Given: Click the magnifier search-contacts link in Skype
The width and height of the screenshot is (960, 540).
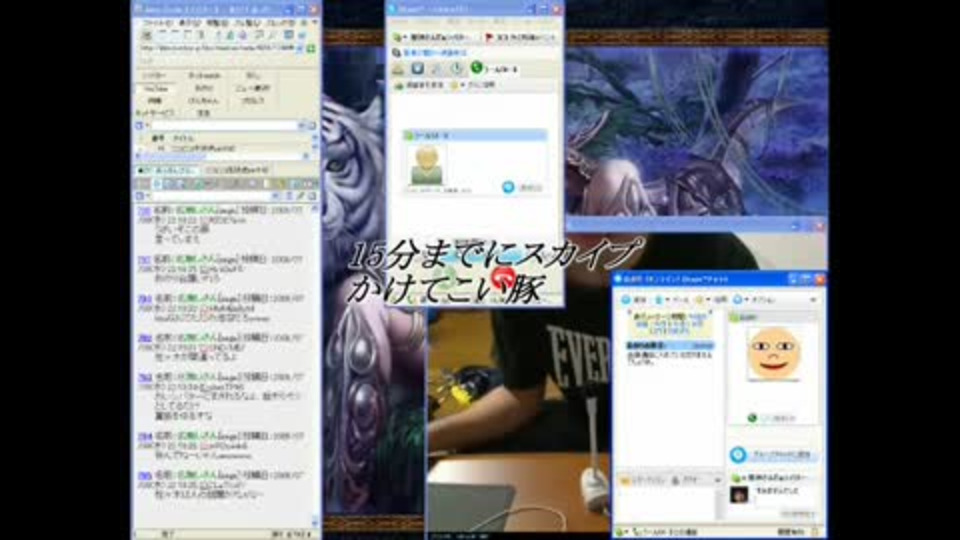Looking at the screenshot, I should pyautogui.click(x=429, y=53).
